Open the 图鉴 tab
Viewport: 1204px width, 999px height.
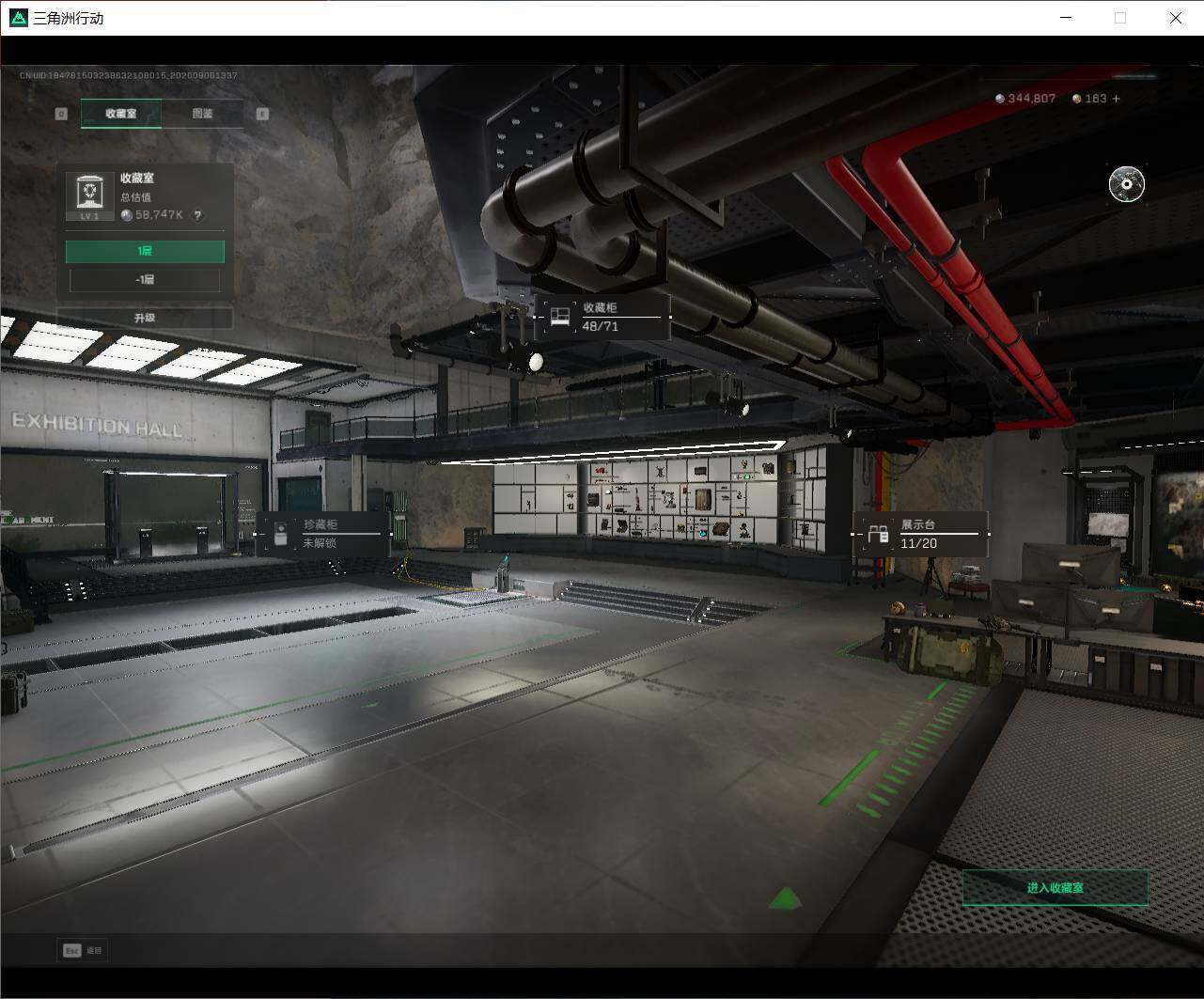[x=202, y=113]
